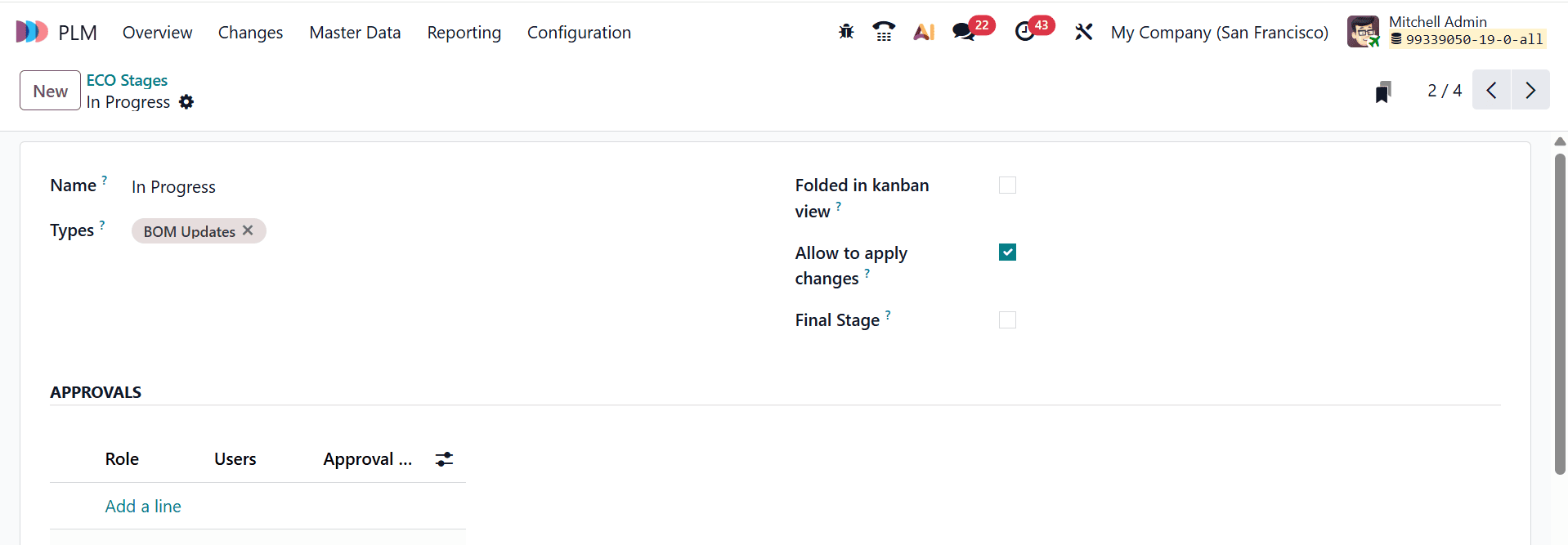Open the Configuration menu

(x=579, y=33)
